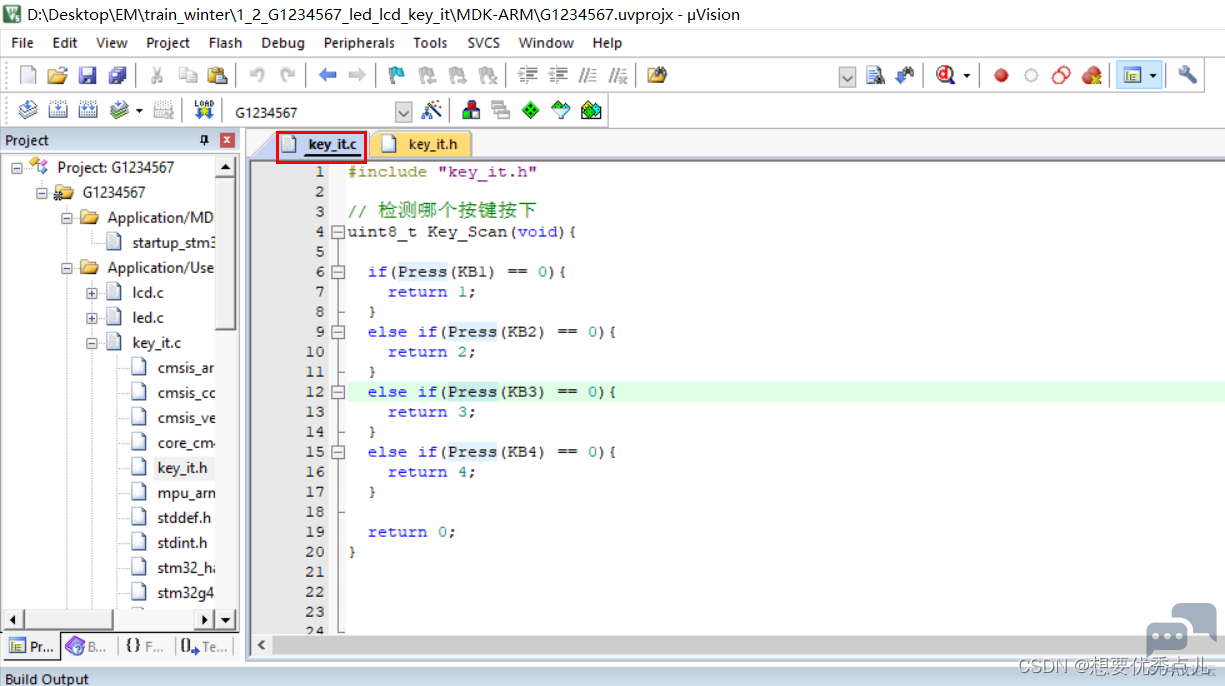Open the Debug menu
The height and width of the screenshot is (686, 1225).
283,43
